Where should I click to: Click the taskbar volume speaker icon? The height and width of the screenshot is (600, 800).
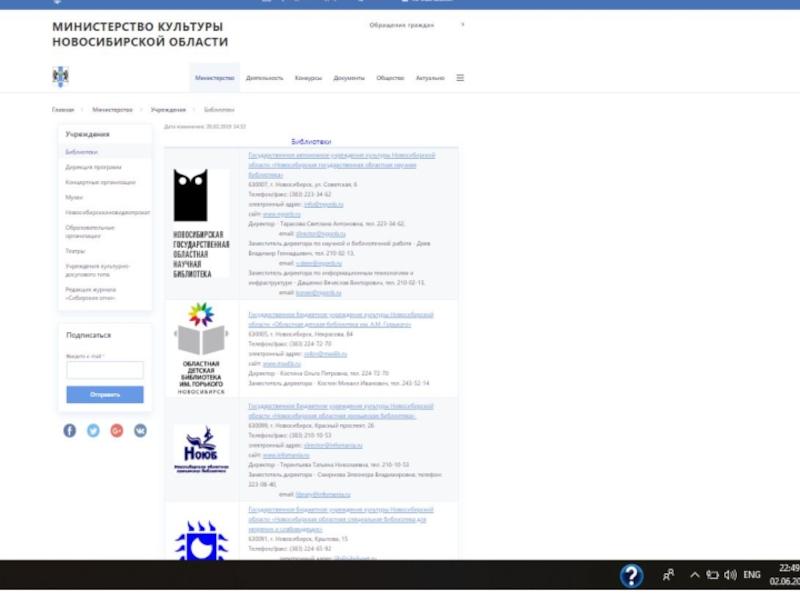pos(730,575)
